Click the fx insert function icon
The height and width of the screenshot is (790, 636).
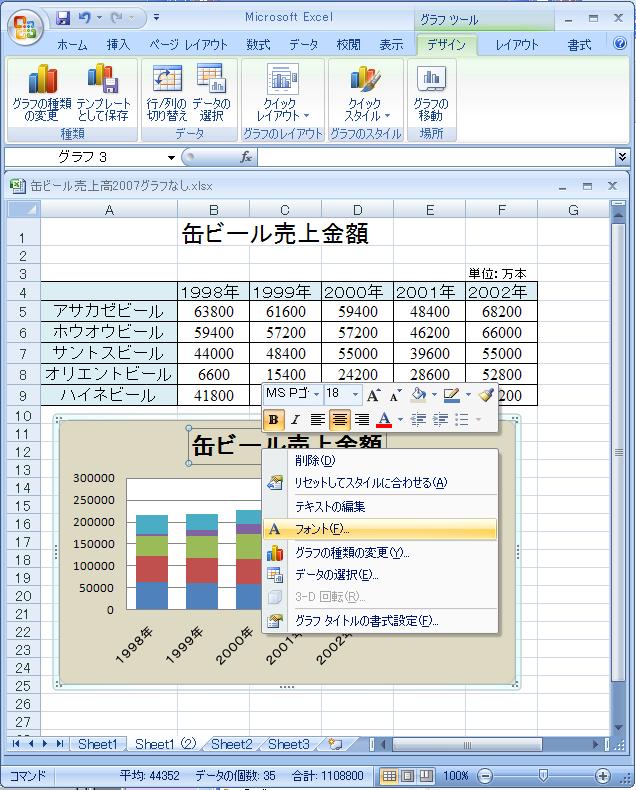245,157
